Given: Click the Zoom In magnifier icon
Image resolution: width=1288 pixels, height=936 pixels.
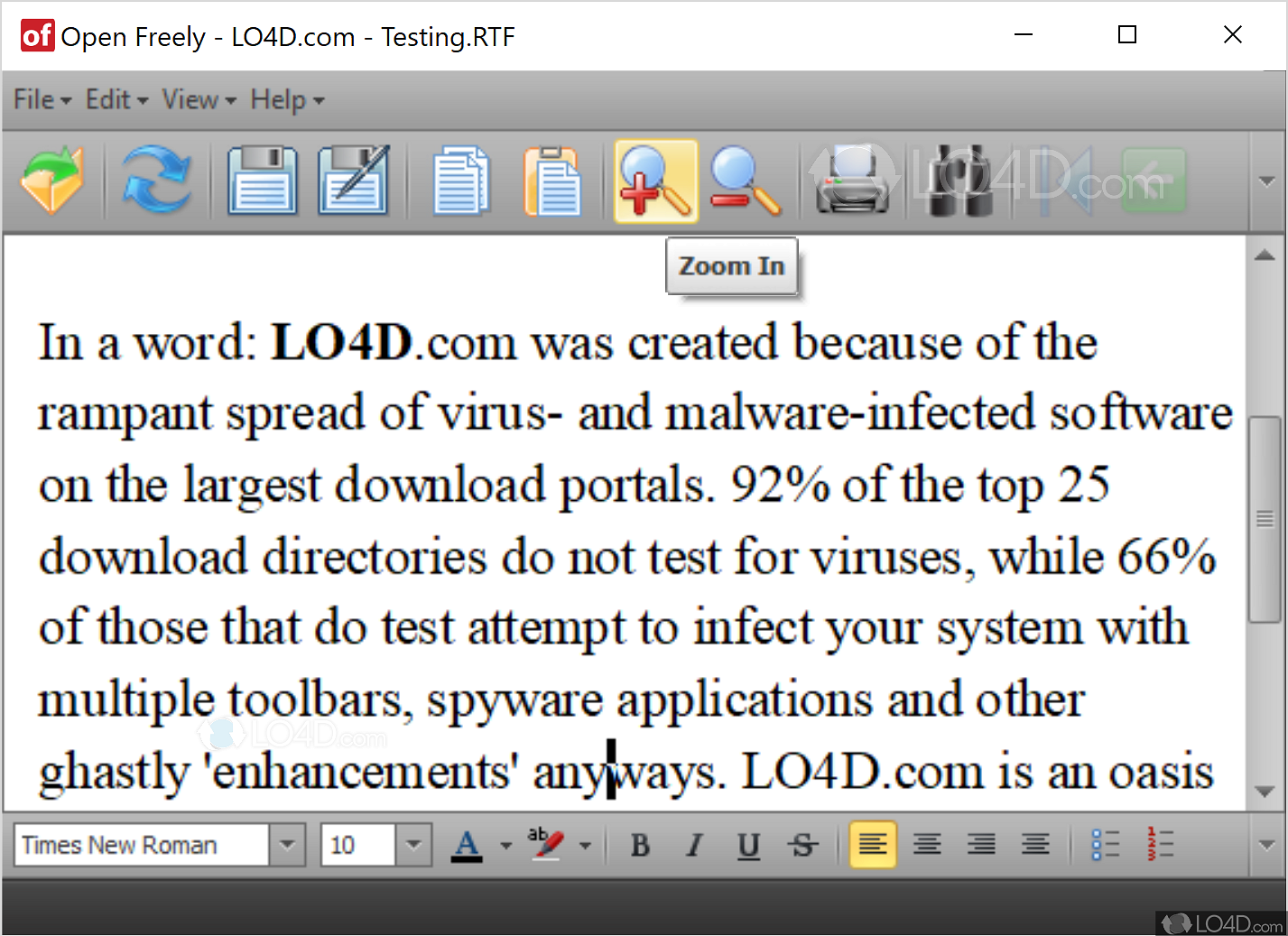Looking at the screenshot, I should tap(656, 181).
